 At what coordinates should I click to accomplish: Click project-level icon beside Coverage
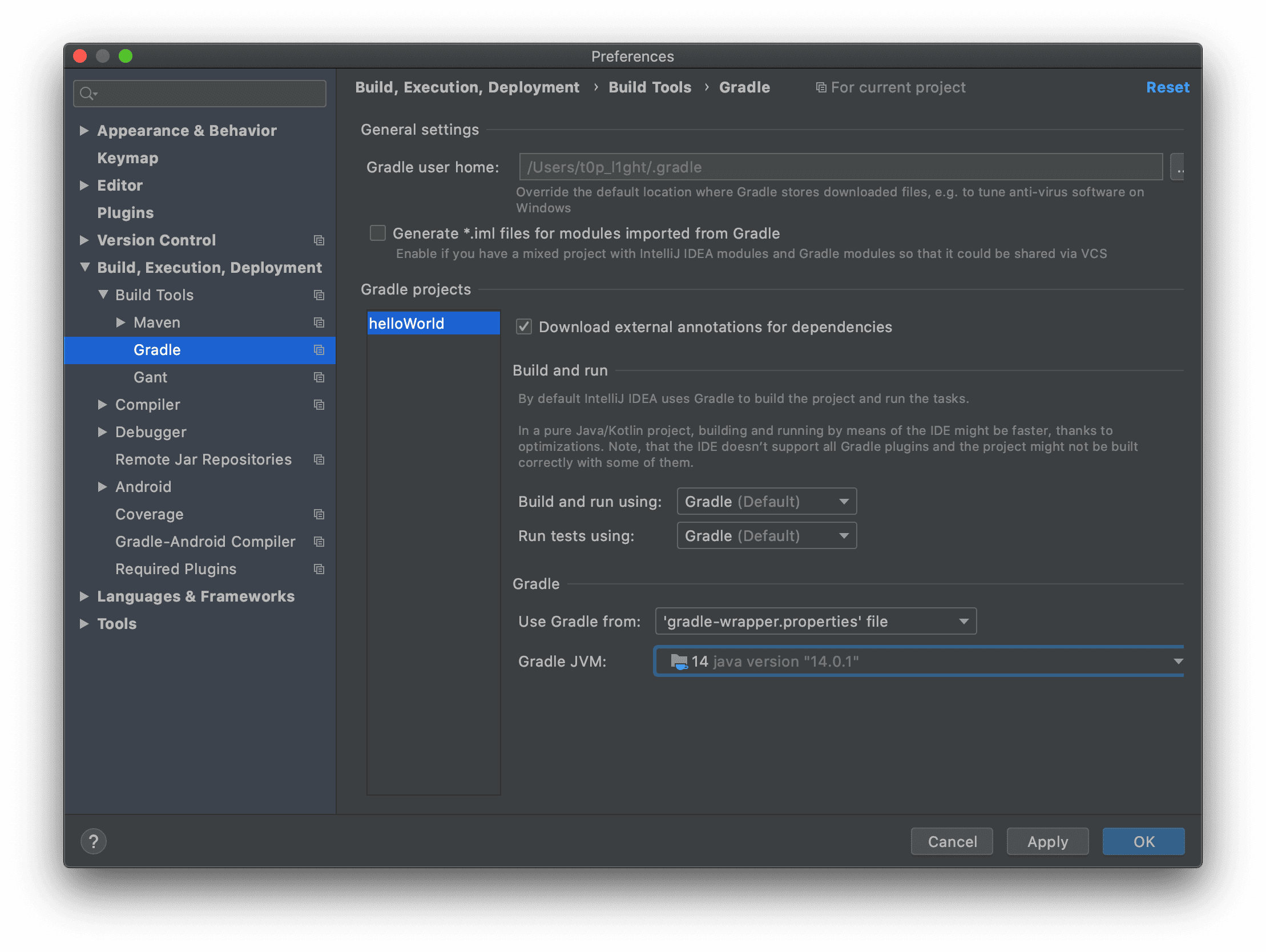click(319, 515)
